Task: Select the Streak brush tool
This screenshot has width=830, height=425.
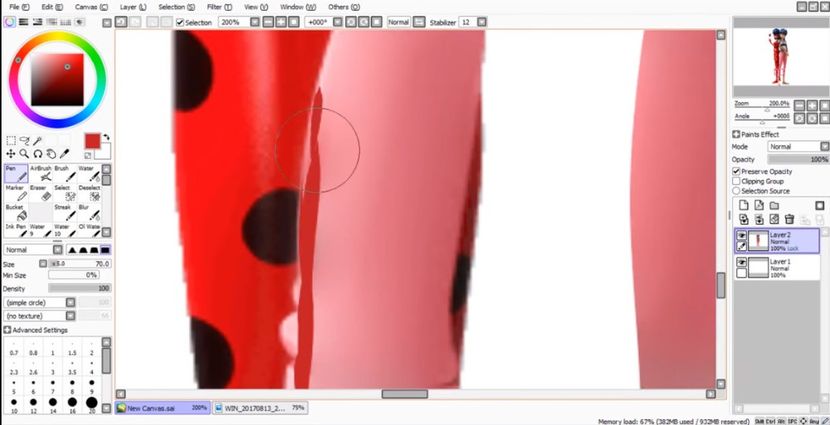Action: (x=65, y=212)
